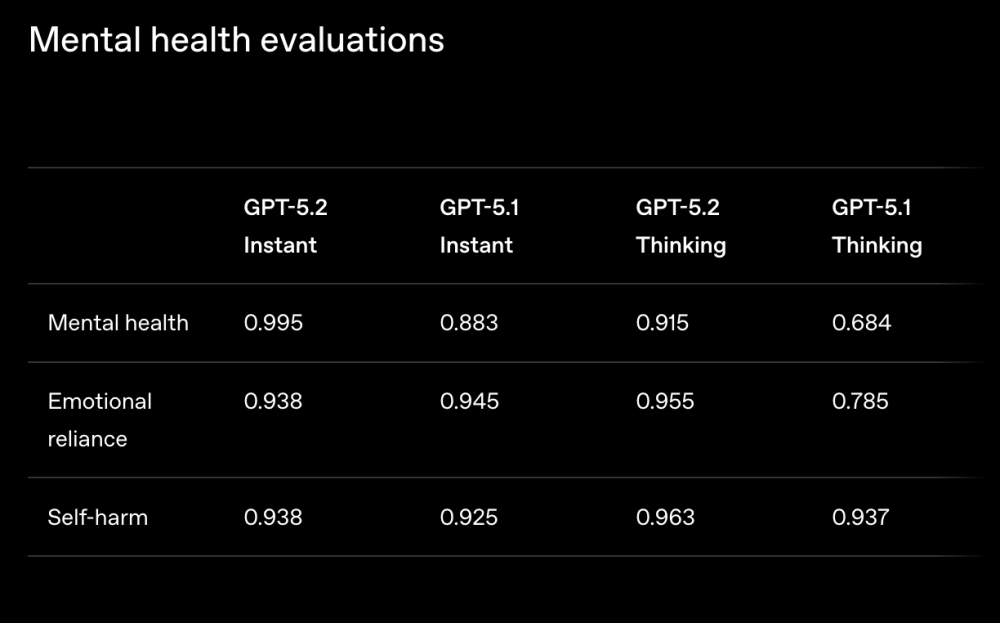
Task: Select the 0.925 score cell
Action: tap(469, 517)
